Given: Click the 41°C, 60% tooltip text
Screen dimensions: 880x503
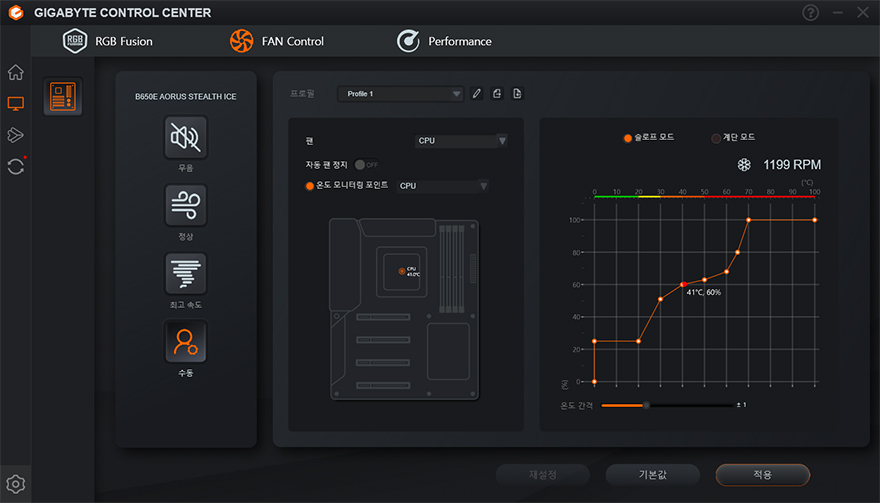Looking at the screenshot, I should click(704, 292).
